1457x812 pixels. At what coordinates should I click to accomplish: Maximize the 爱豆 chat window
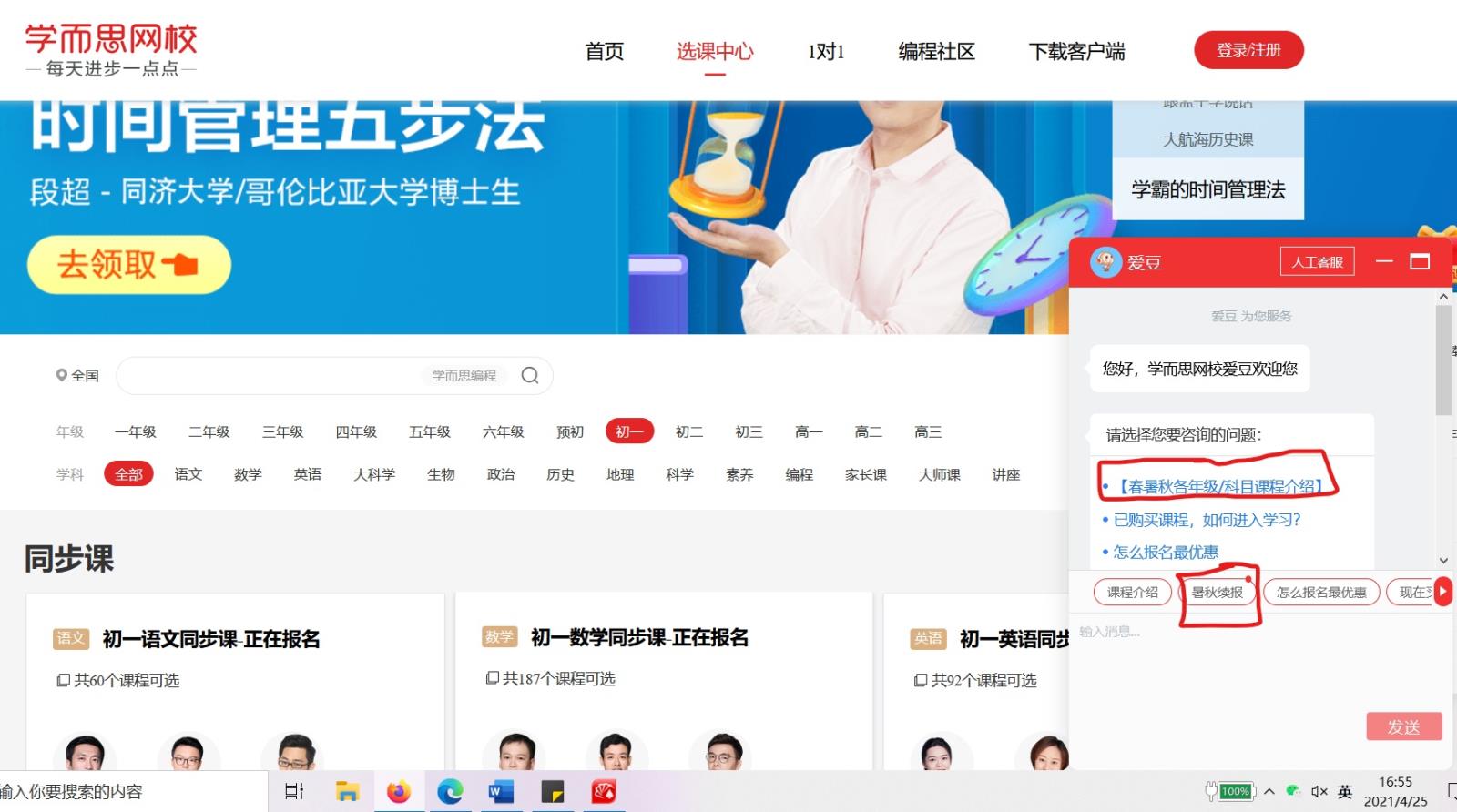(x=1420, y=261)
